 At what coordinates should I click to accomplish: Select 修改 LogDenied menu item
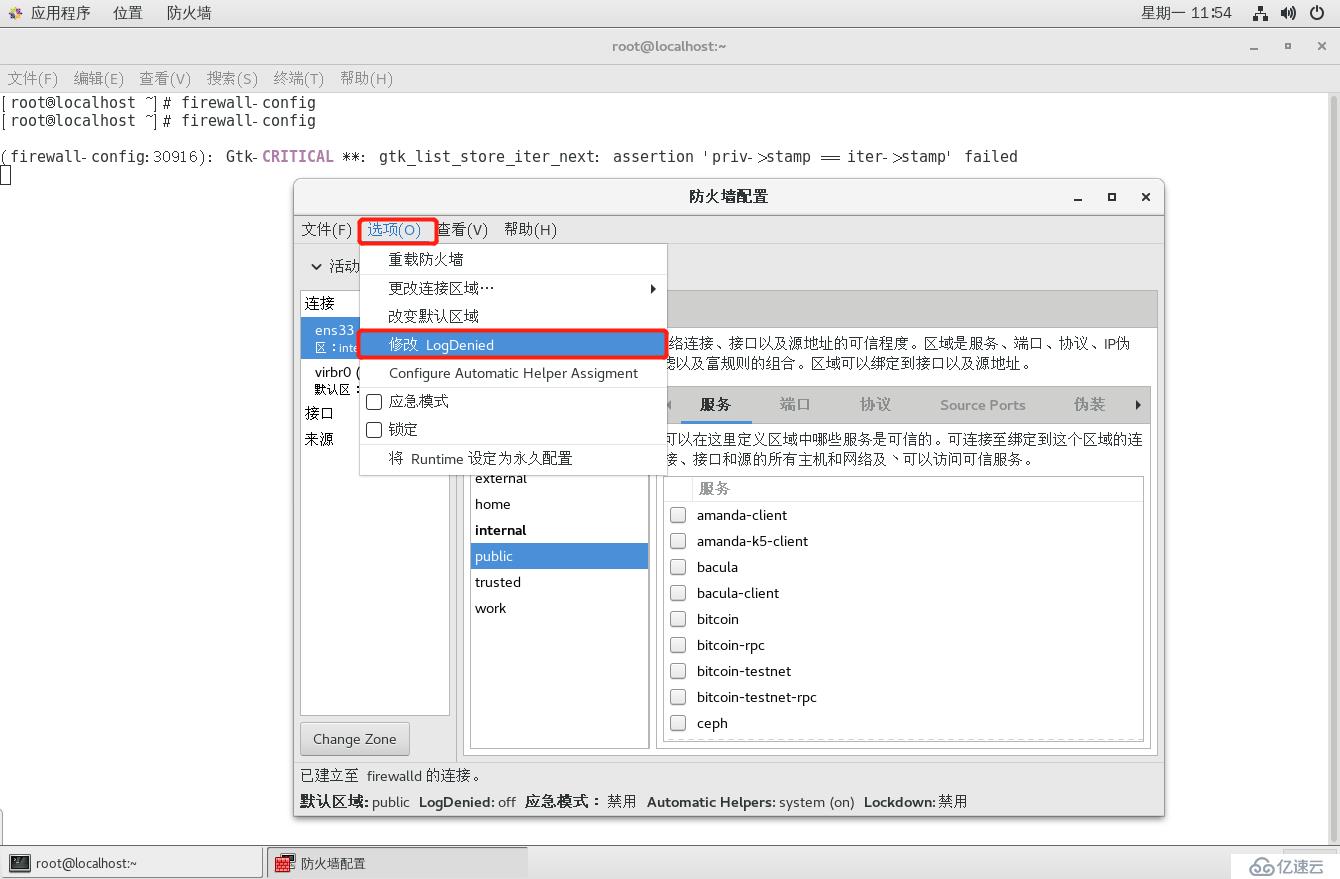513,345
